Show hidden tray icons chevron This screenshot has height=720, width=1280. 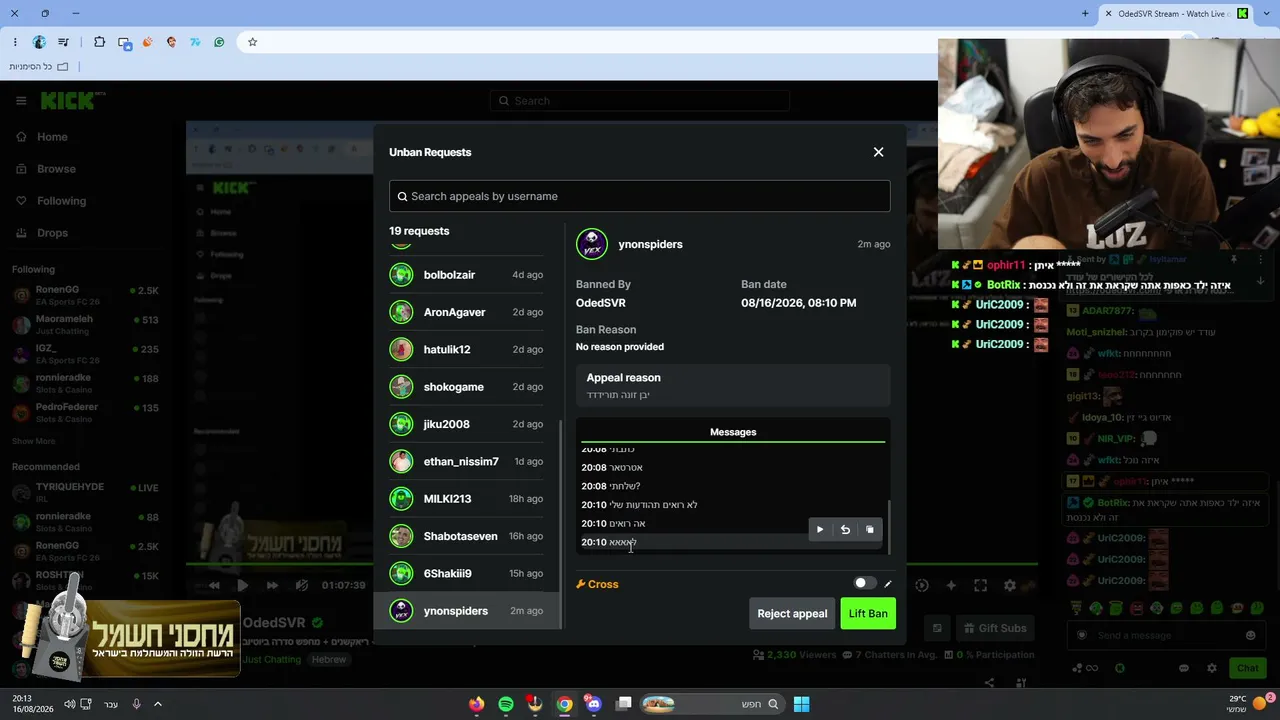point(157,704)
